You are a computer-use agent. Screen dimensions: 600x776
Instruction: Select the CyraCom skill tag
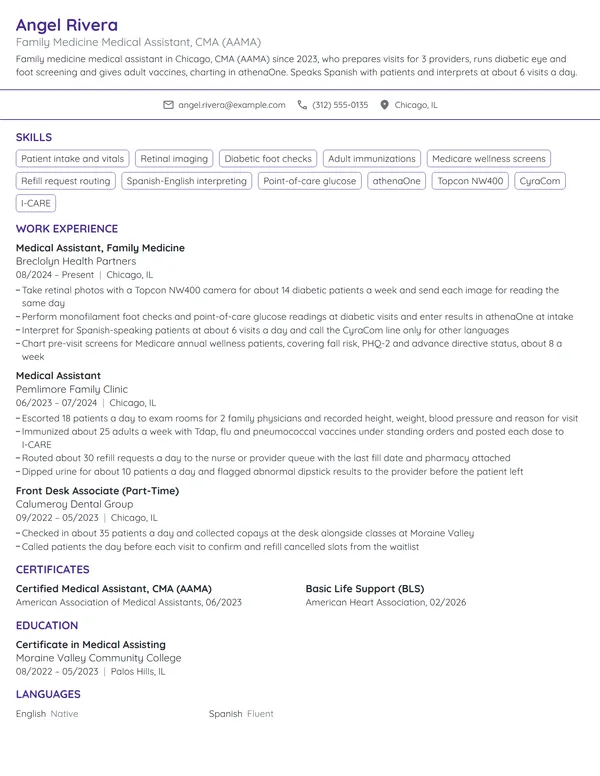point(540,181)
